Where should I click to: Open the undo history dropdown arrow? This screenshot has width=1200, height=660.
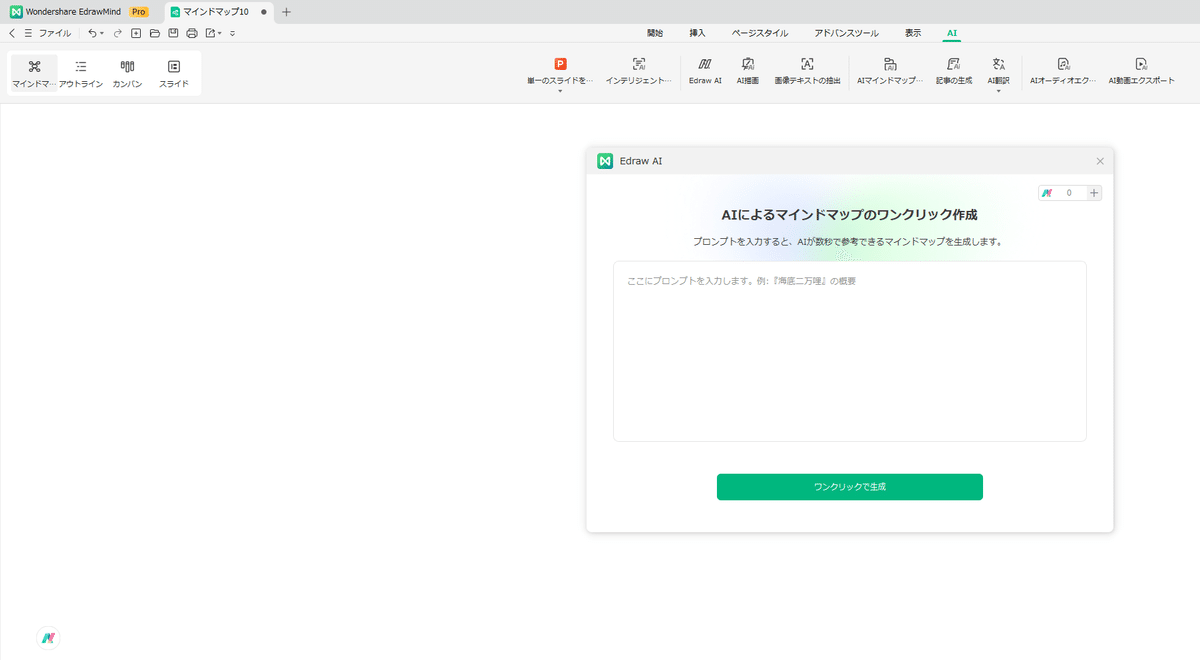tap(101, 33)
